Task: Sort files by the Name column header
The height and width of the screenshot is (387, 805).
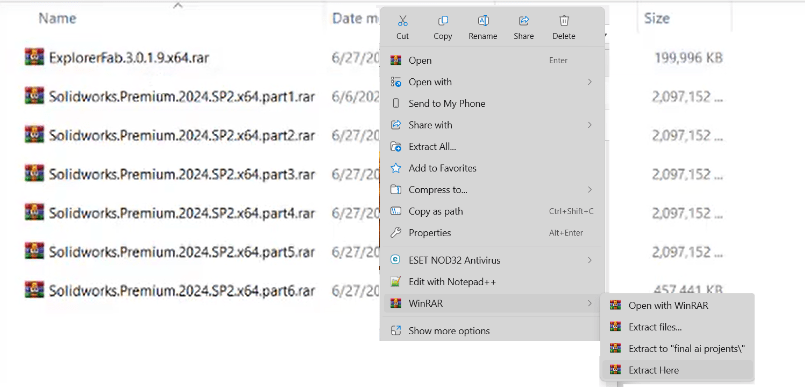Action: click(58, 18)
